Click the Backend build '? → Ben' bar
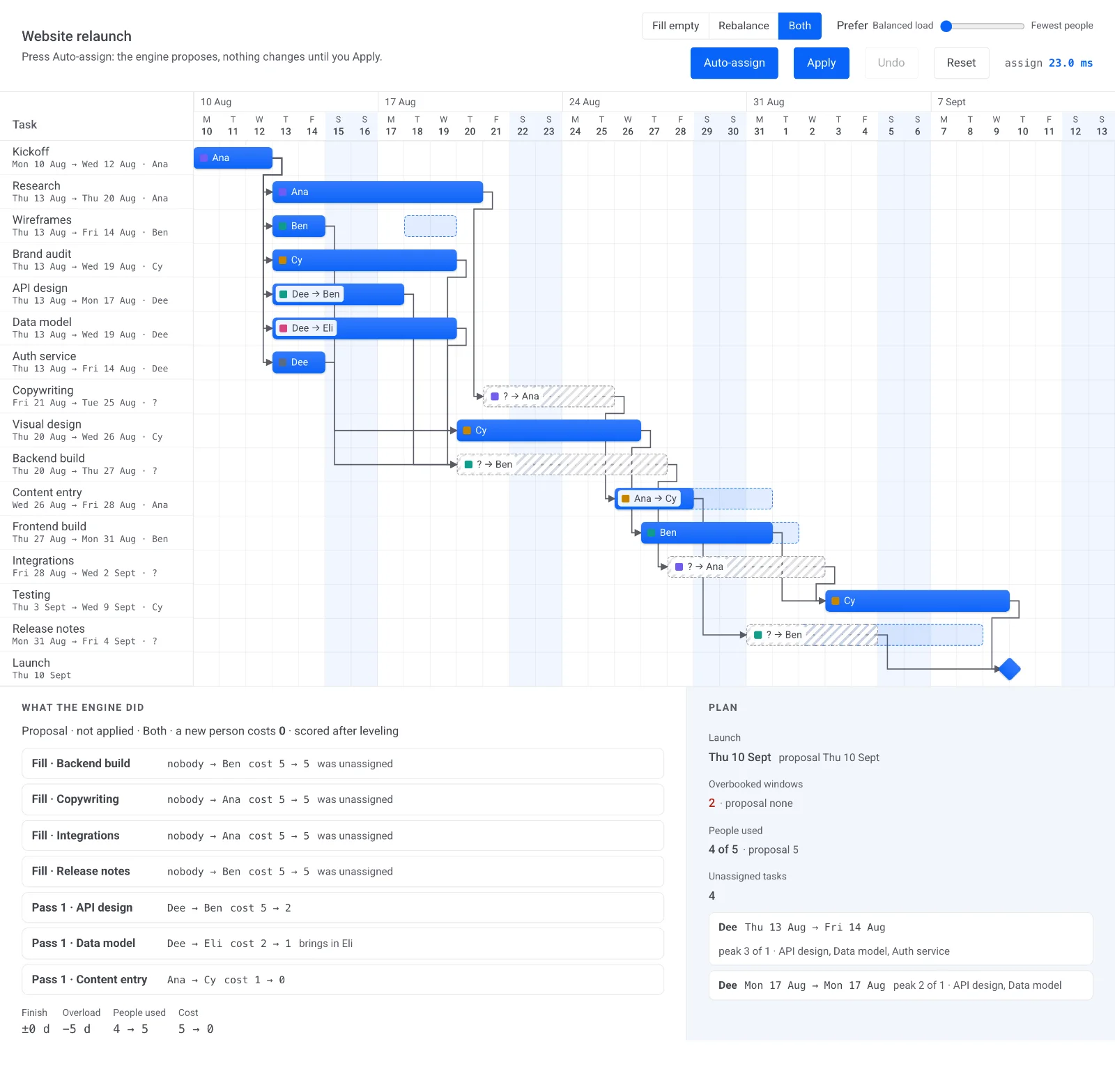Image resolution: width=1115 pixels, height=1092 pixels. [562, 465]
